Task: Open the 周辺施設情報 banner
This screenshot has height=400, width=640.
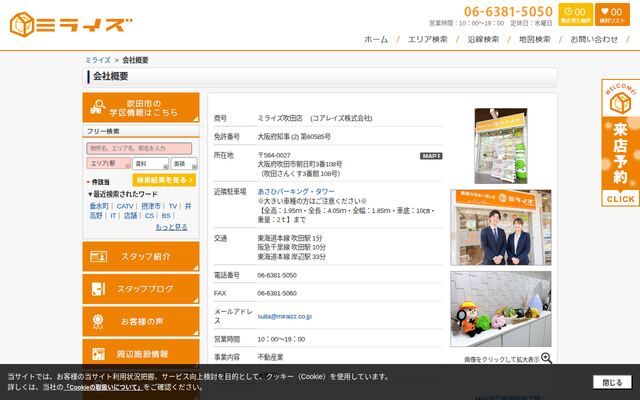Action: 141,353
